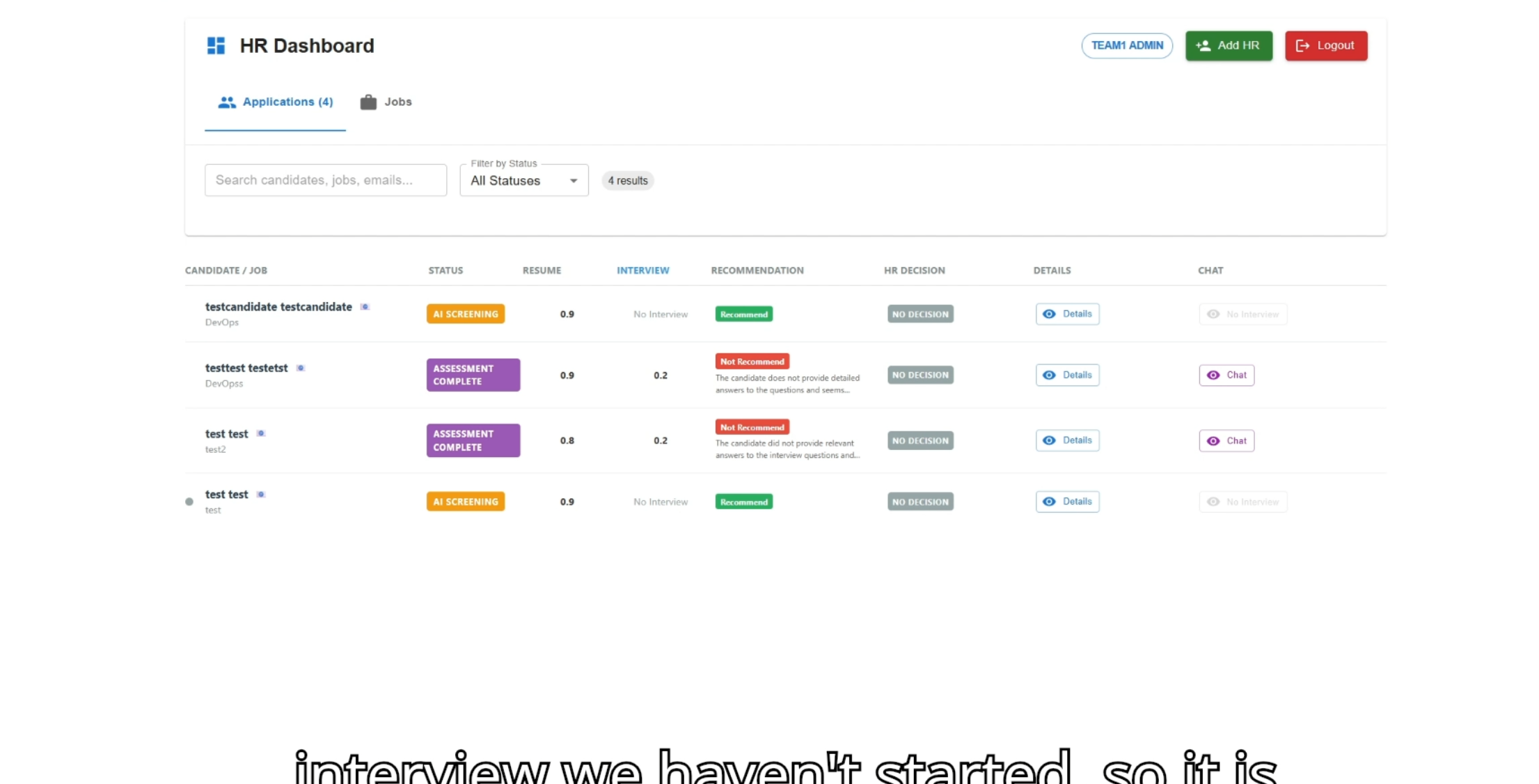Click the logout arrow icon on the Logout button
The image size is (1539, 784).
(x=1302, y=45)
